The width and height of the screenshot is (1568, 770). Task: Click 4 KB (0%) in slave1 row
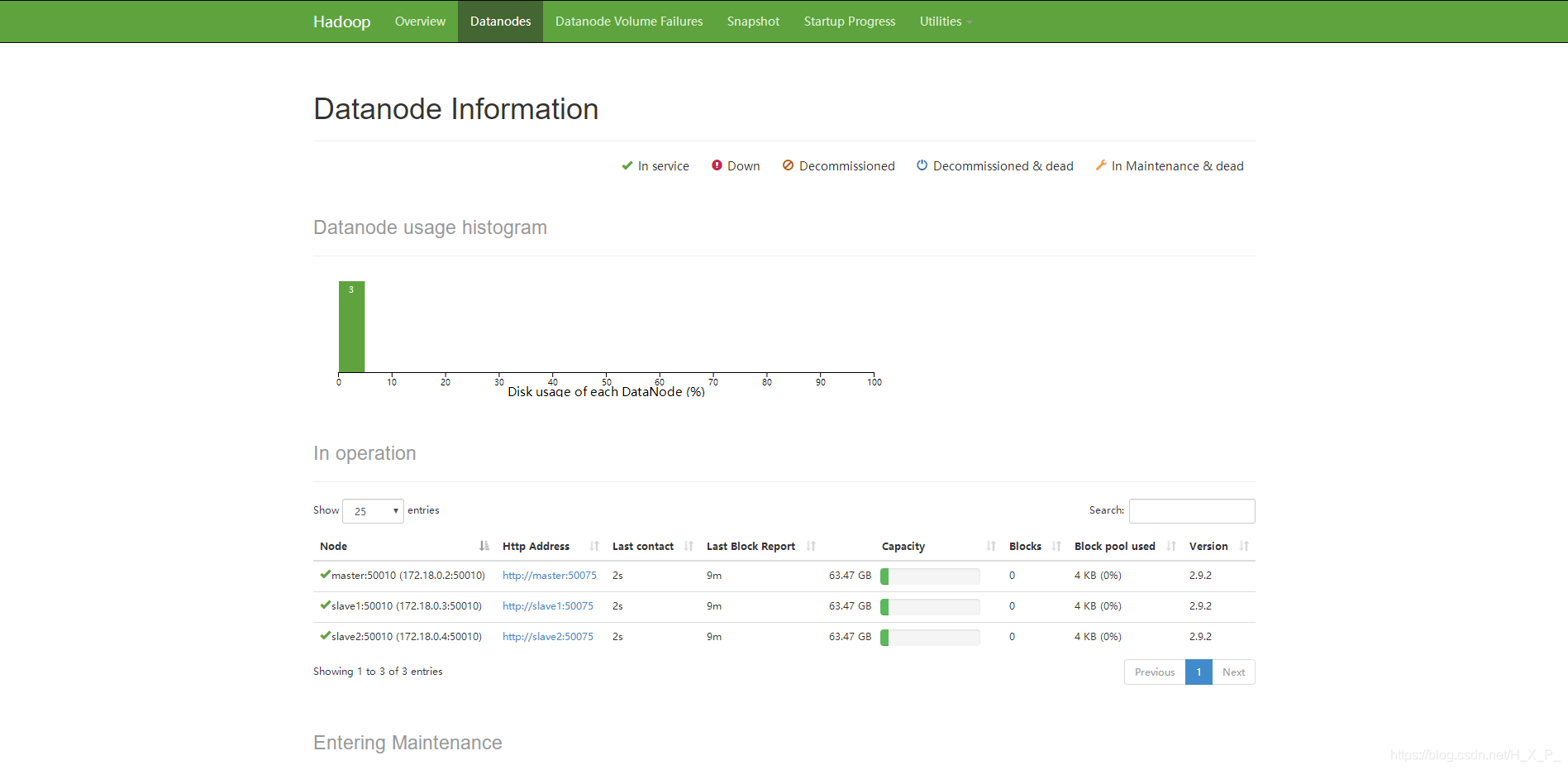pos(1098,606)
